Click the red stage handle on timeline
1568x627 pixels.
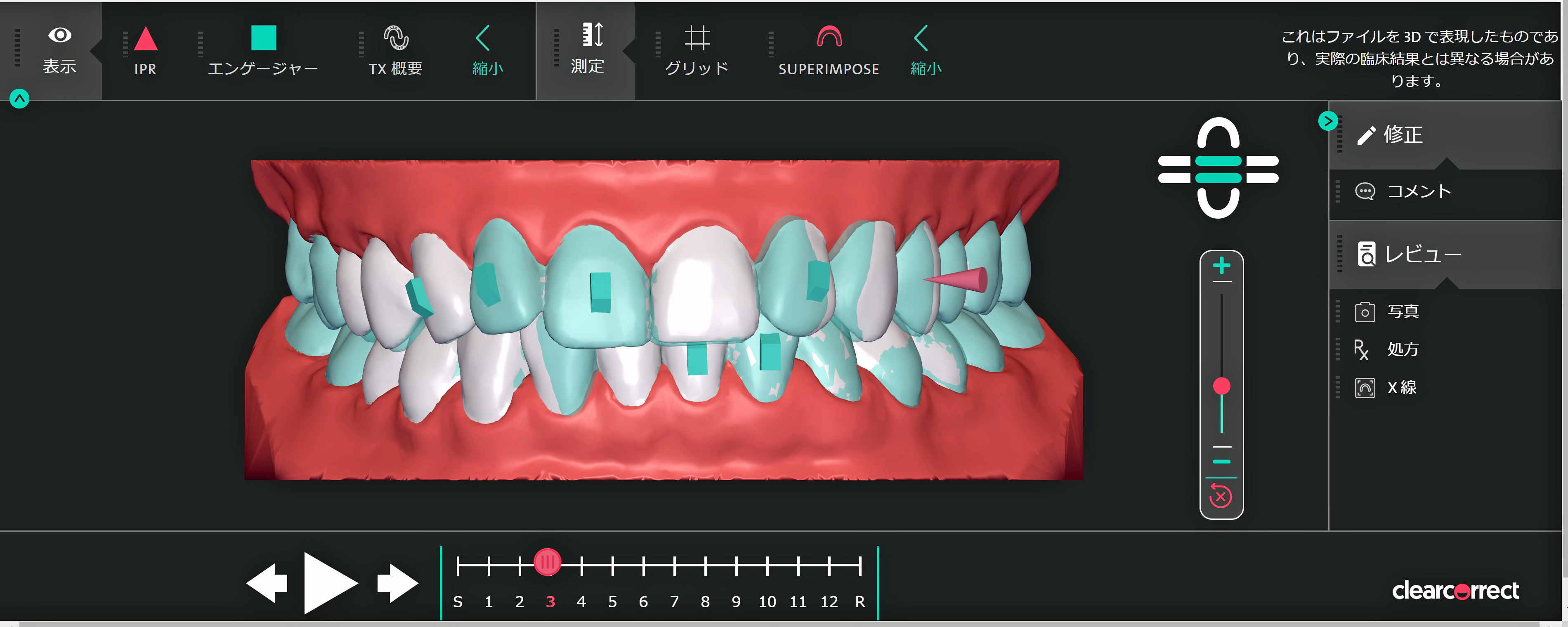(x=547, y=563)
